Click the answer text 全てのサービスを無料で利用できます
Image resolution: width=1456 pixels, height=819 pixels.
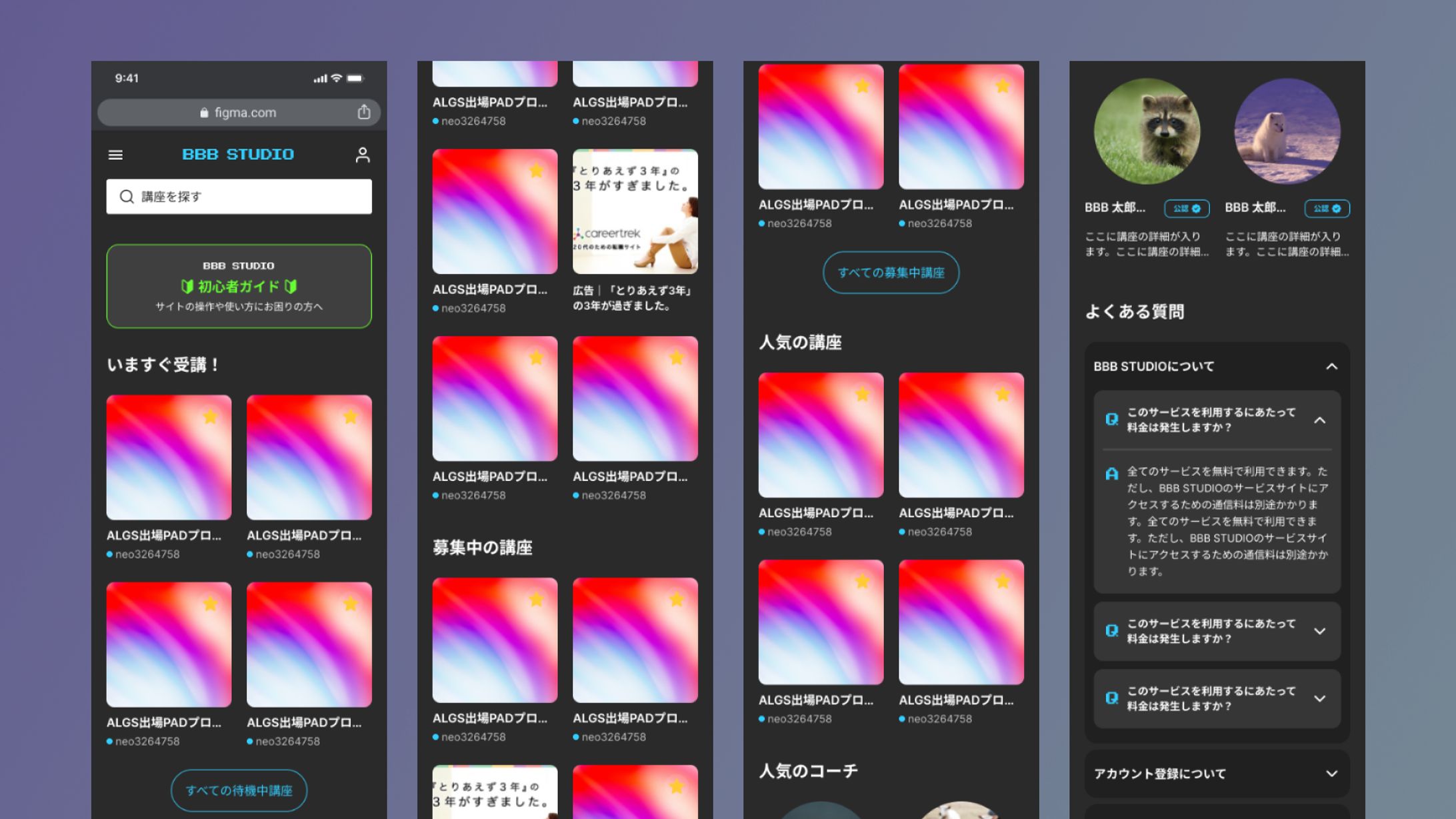point(1228,521)
